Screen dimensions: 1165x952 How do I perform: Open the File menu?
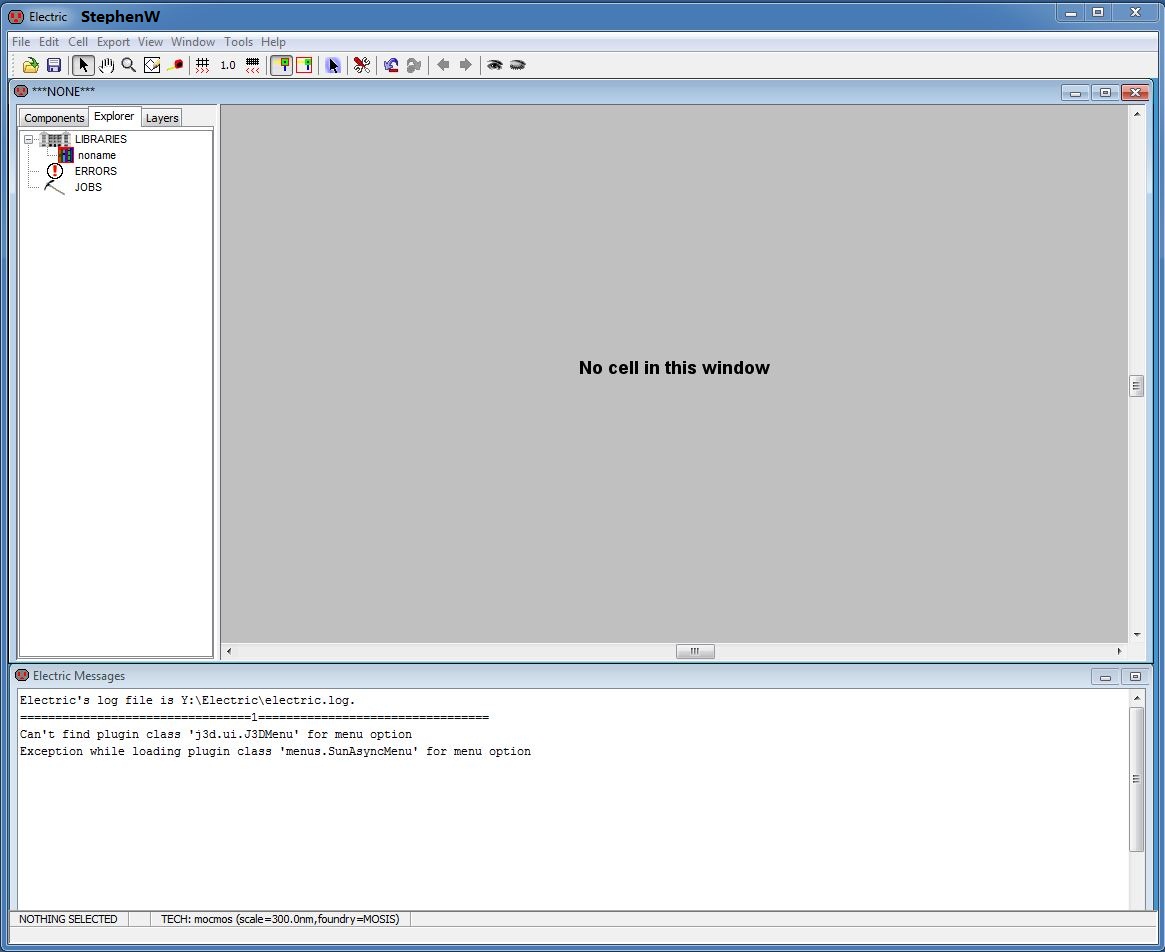21,42
